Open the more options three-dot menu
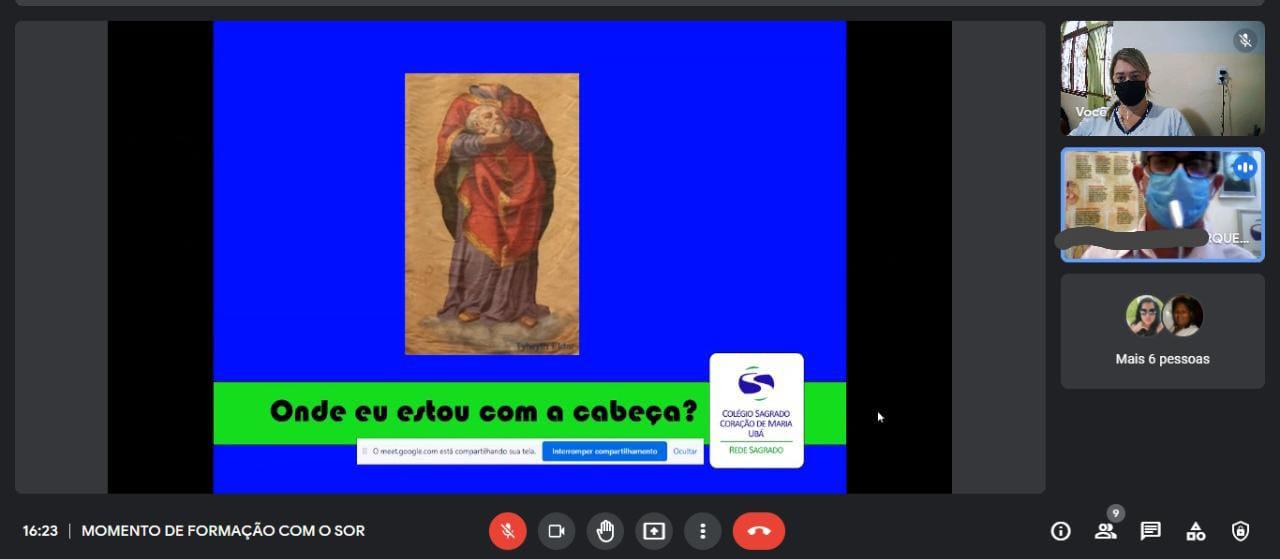The width and height of the screenshot is (1280, 559). pyautogui.click(x=703, y=531)
